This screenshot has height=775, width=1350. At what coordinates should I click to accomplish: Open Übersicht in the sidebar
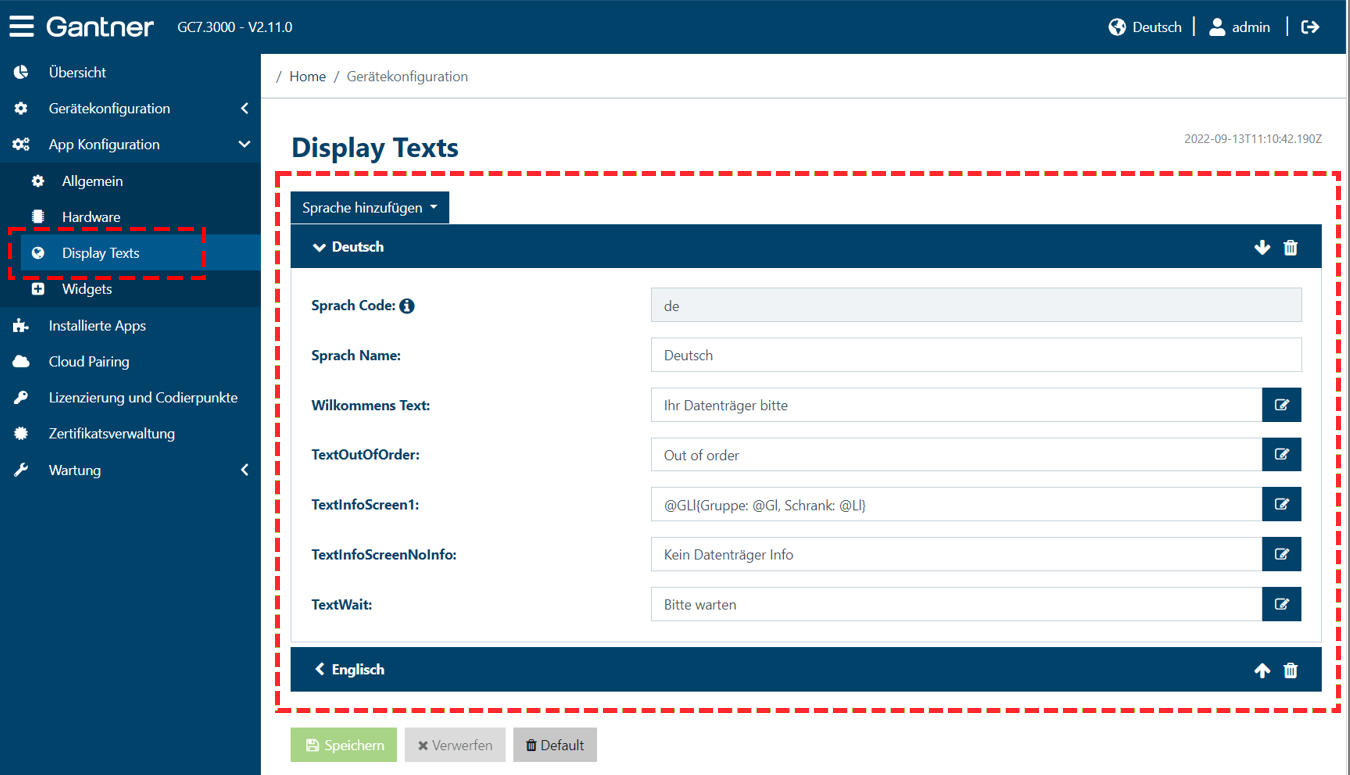click(130, 72)
